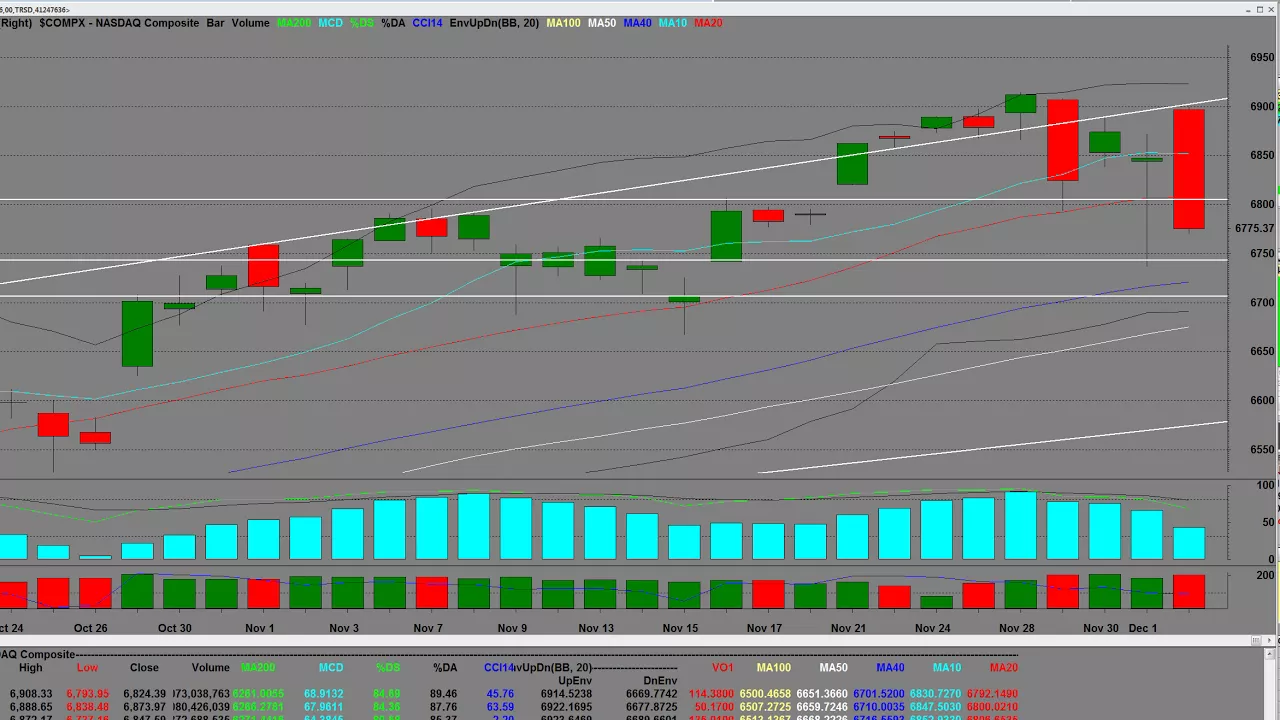Select MA50 in the top chart legend
Image resolution: width=1280 pixels, height=720 pixels.
602,23
